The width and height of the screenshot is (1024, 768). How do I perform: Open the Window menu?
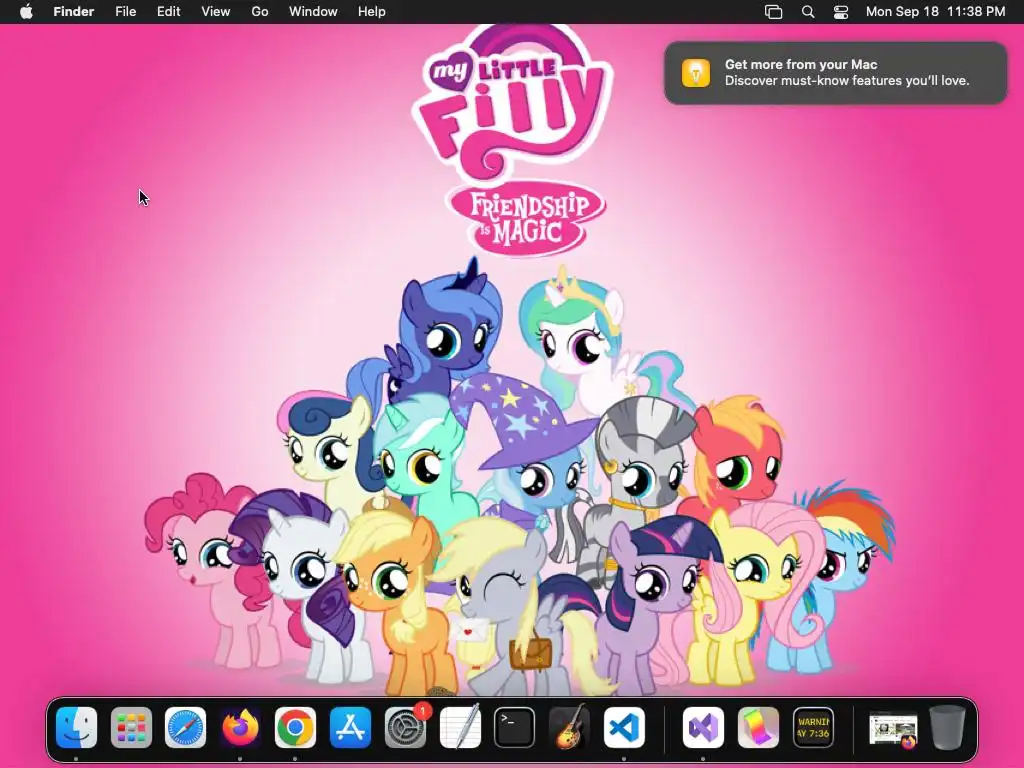click(x=313, y=12)
